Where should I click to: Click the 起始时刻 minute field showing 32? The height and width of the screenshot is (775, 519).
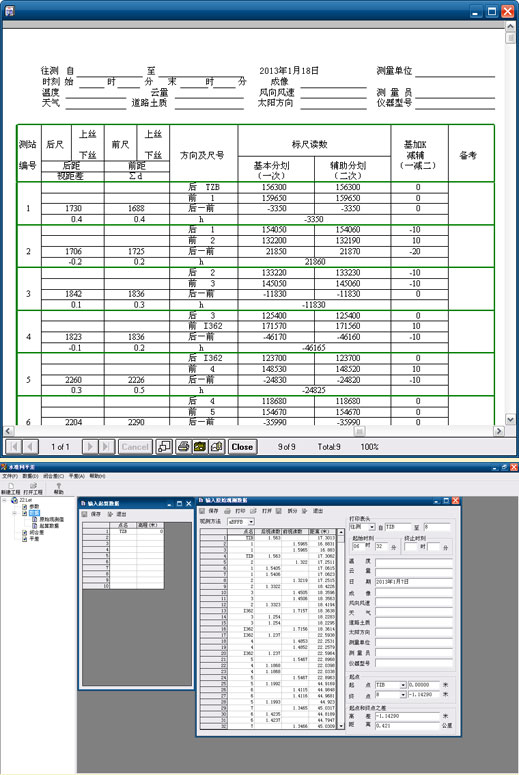(382, 547)
